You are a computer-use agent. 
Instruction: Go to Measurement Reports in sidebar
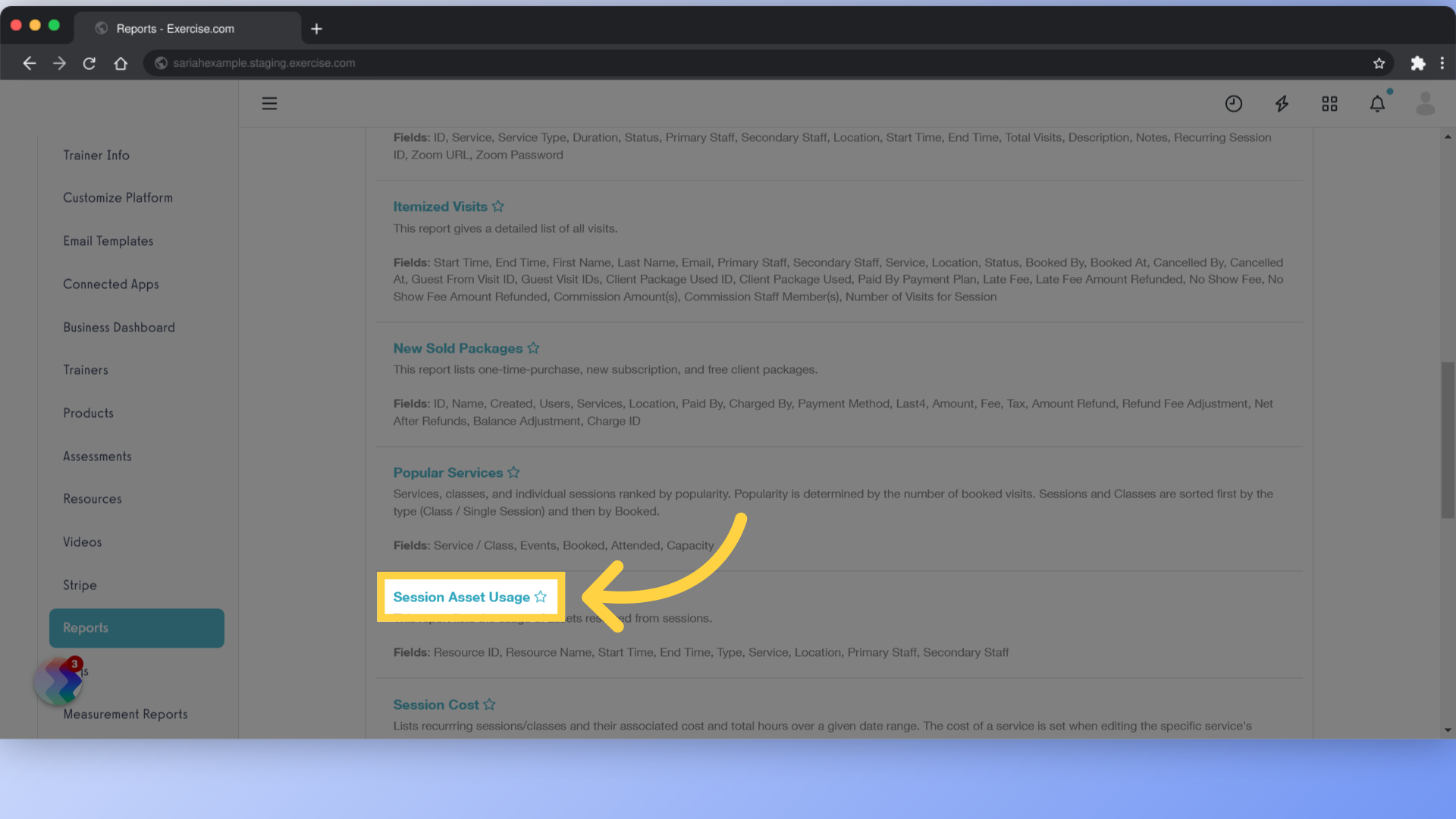pos(125,714)
